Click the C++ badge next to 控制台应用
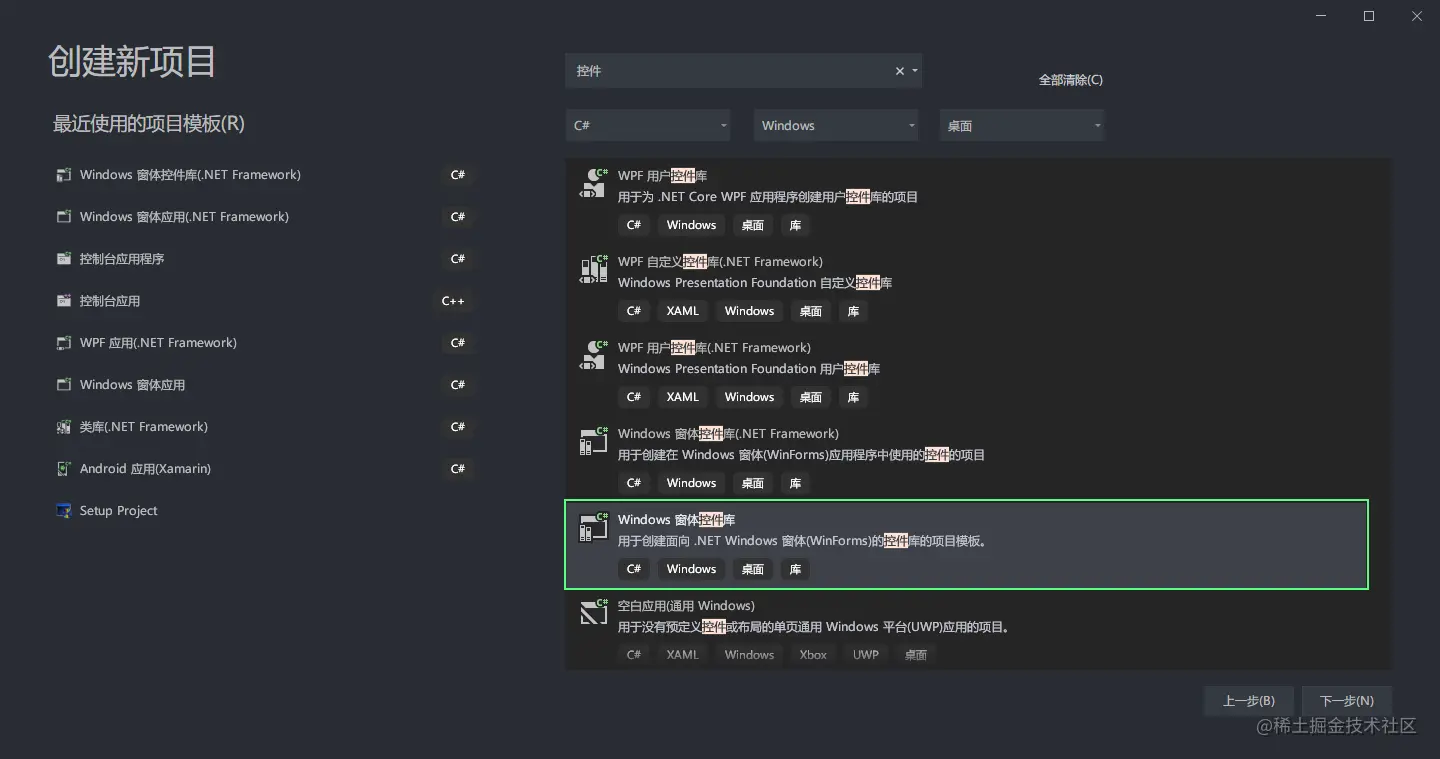The width and height of the screenshot is (1440, 759). [x=453, y=301]
